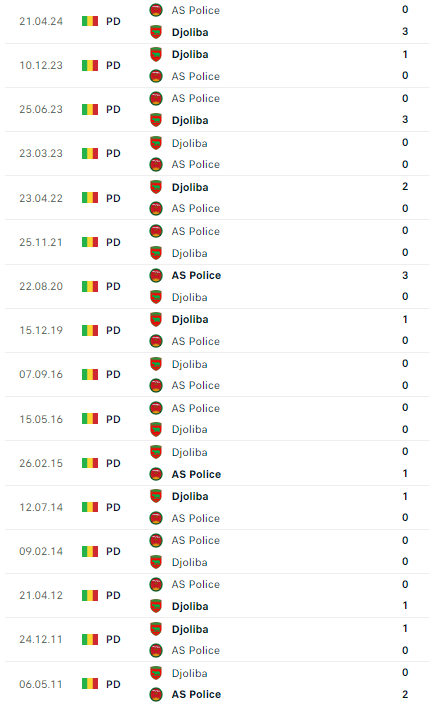Click Djoliba crest in 06.05.11 match
This screenshot has height=703, width=429.
[156, 673]
